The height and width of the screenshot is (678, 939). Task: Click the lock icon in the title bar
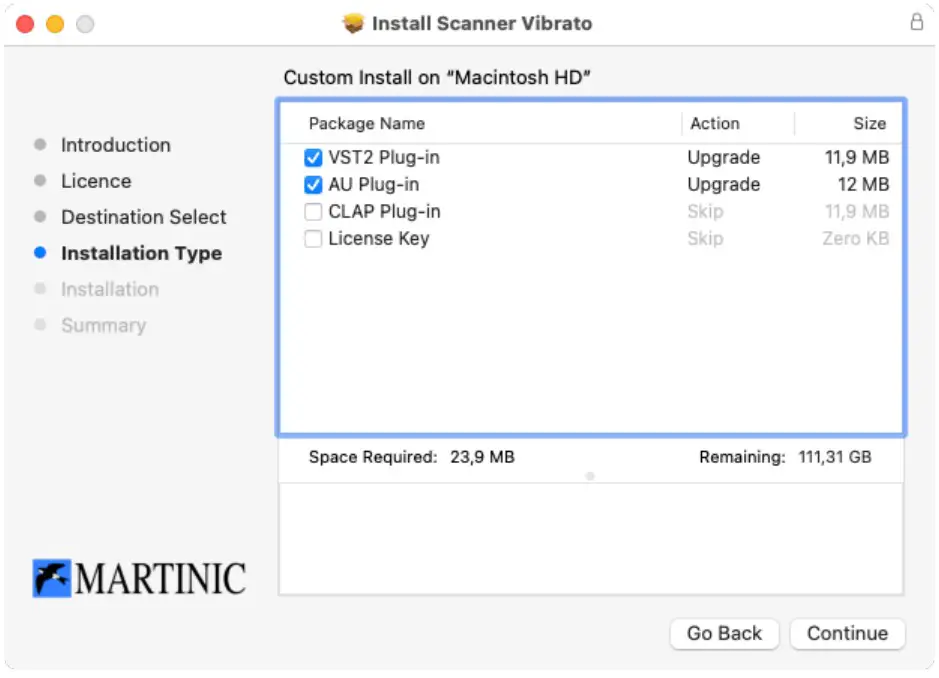917,23
